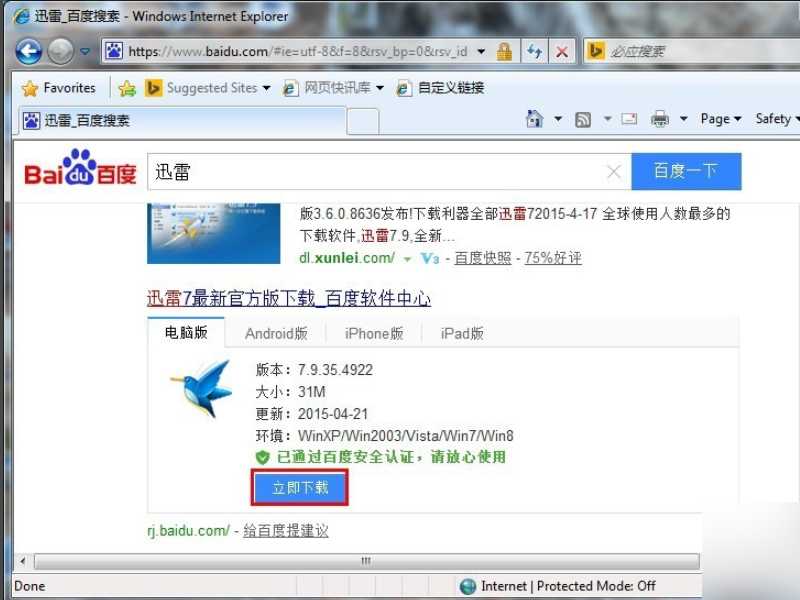The image size is (800, 600).
Task: Open the Safety menu
Action: pos(777,119)
